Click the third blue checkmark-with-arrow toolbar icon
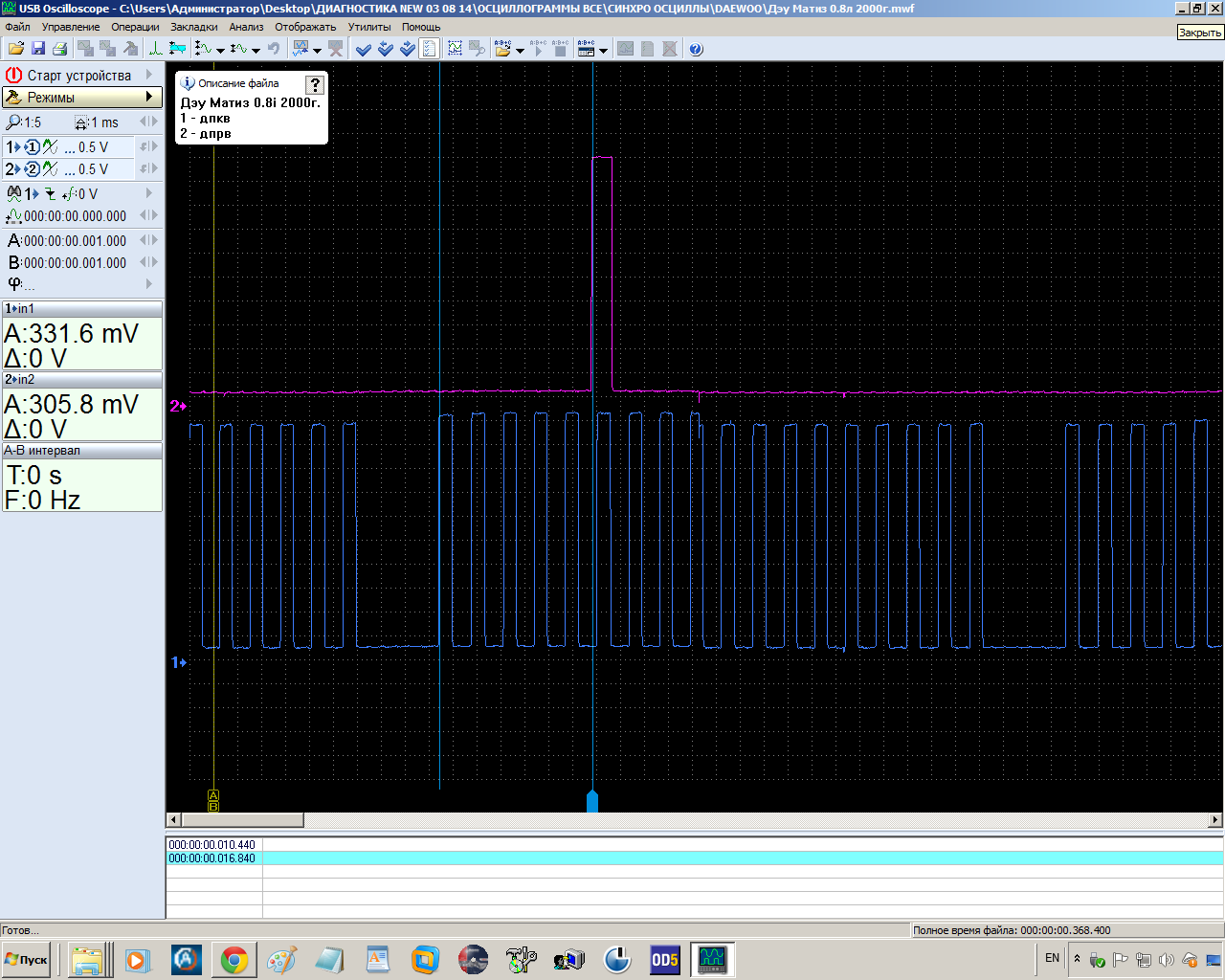Image resolution: width=1225 pixels, height=980 pixels. pos(408,48)
